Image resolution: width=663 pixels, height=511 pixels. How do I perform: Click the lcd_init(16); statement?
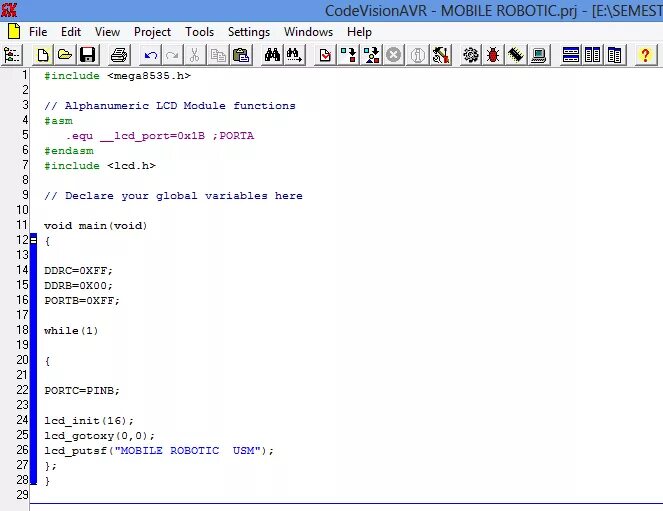[x=89, y=421]
